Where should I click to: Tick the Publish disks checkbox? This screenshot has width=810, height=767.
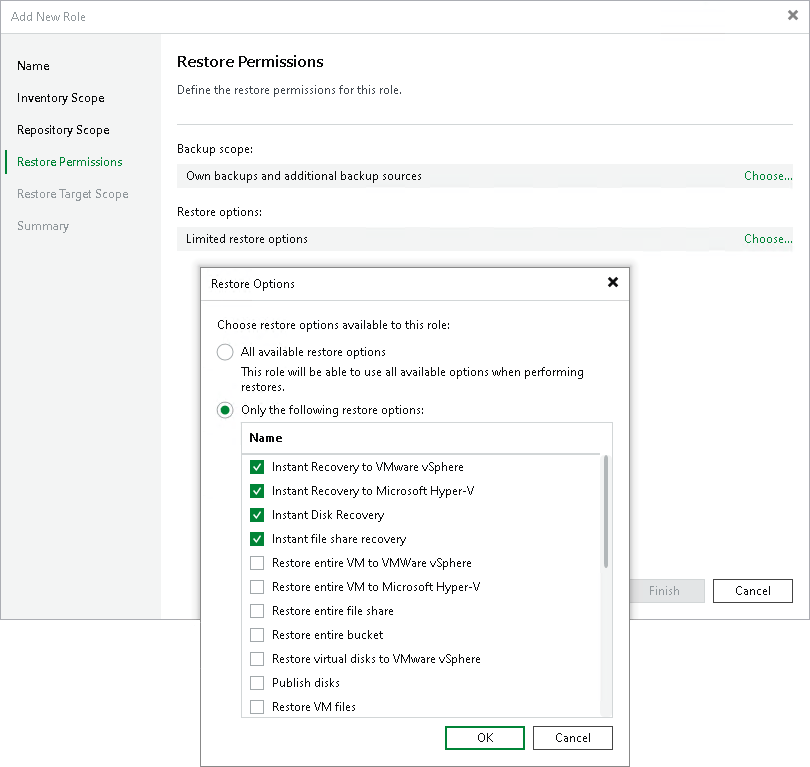pyautogui.click(x=257, y=683)
